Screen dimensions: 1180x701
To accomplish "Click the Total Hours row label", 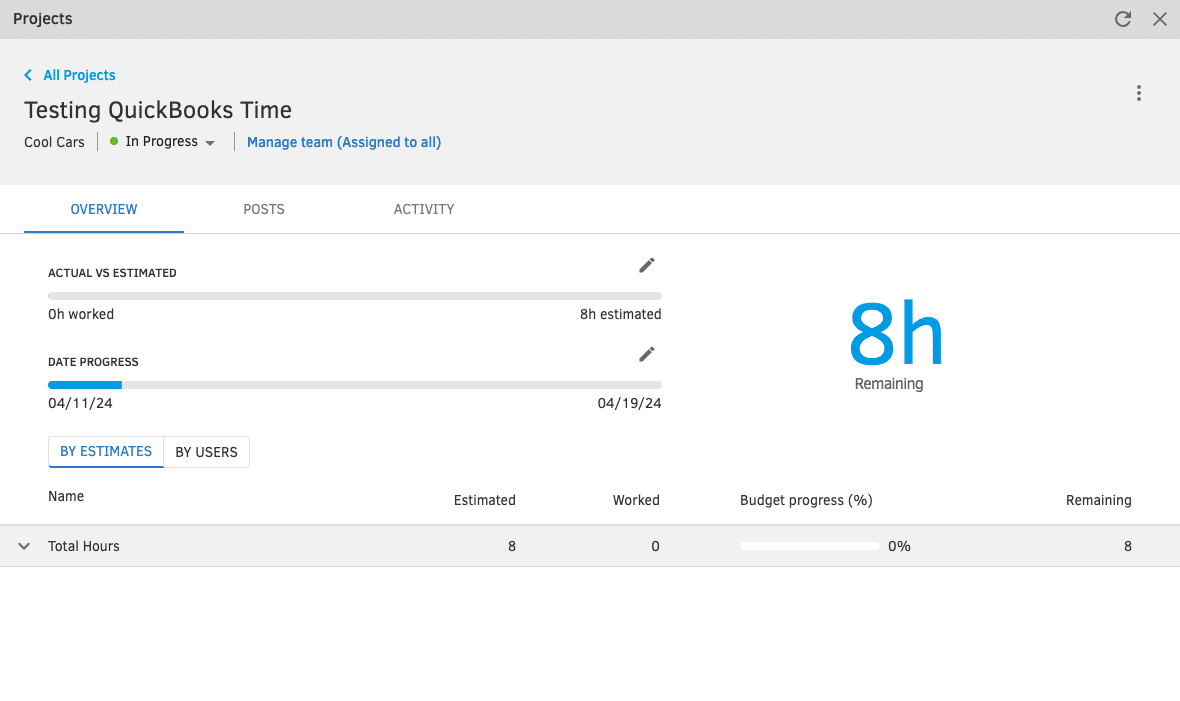I will tap(84, 546).
